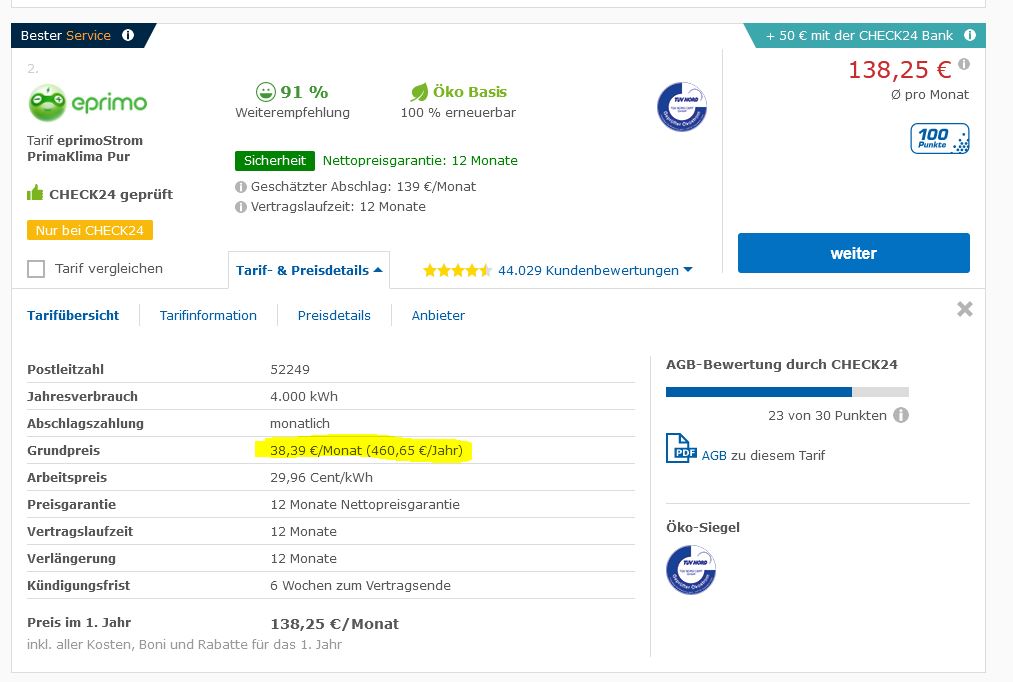The image size is (1013, 682).
Task: Click info icon beside 138,25 € price
Action: (964, 63)
